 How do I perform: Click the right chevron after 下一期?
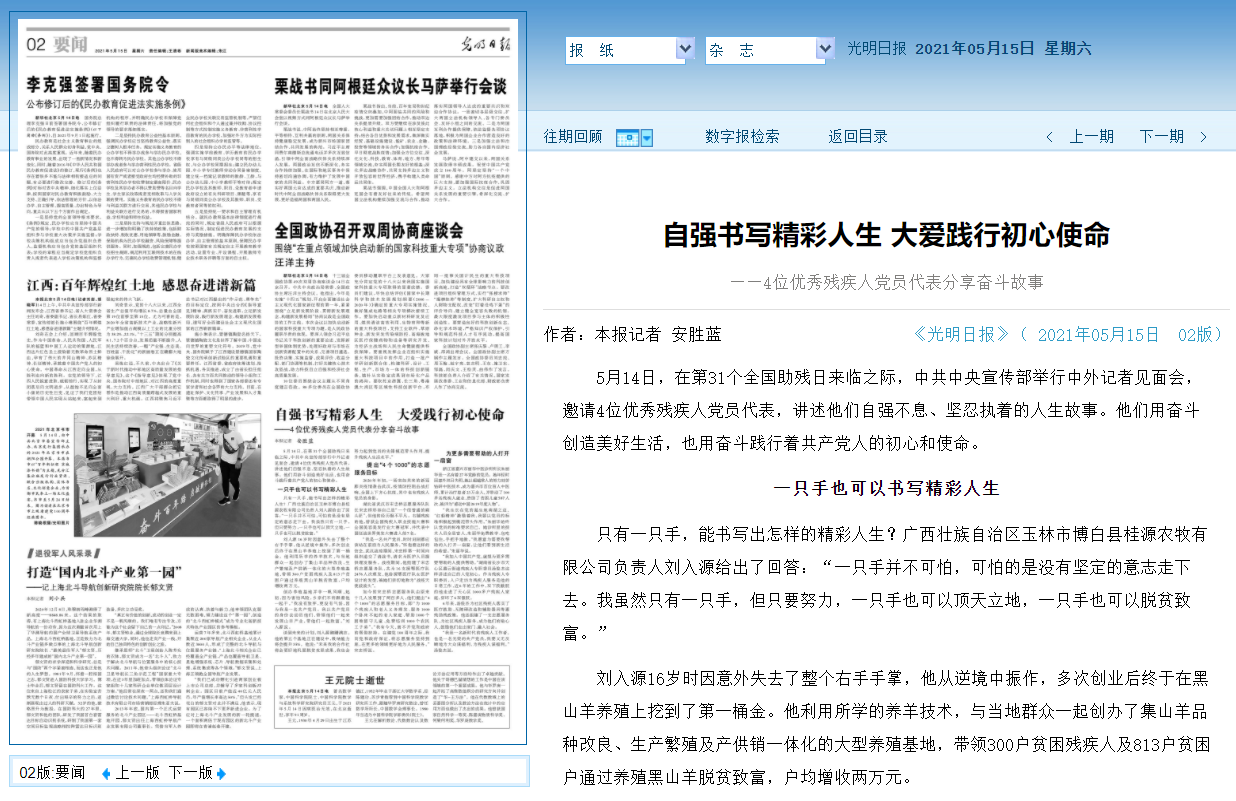(1203, 137)
